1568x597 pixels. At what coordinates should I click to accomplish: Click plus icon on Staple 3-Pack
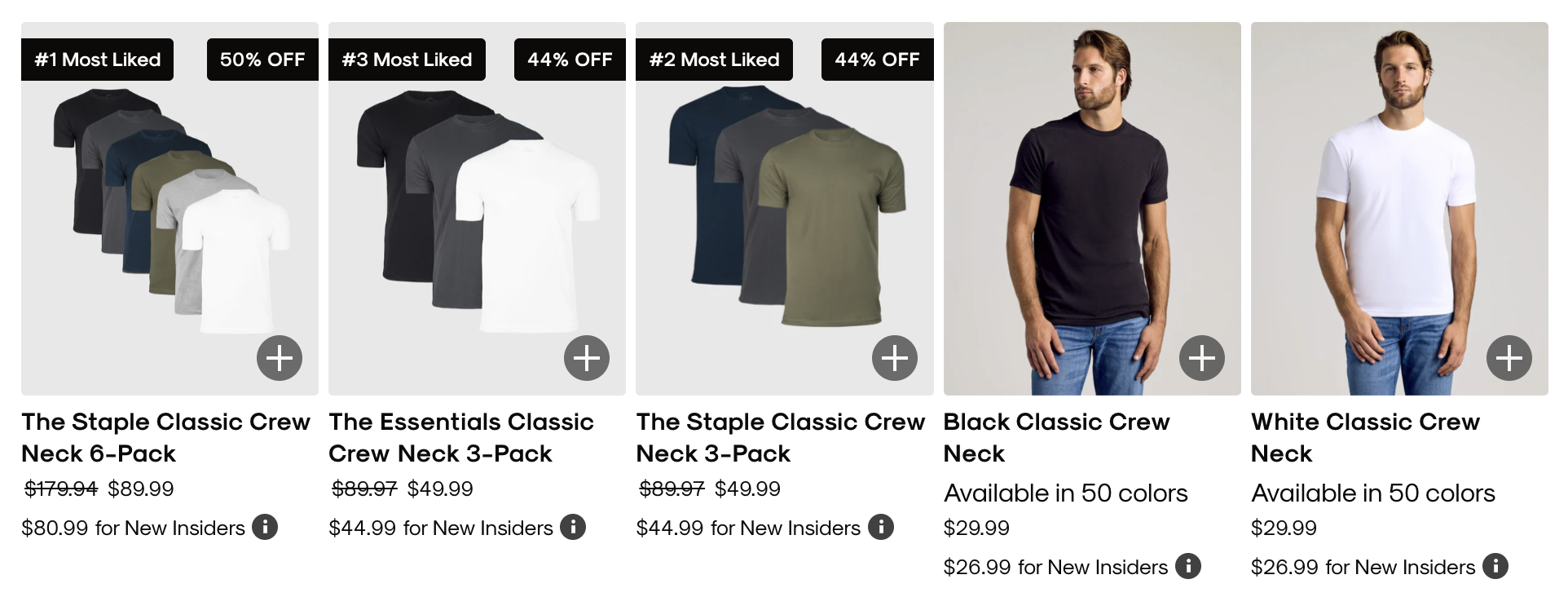point(894,358)
